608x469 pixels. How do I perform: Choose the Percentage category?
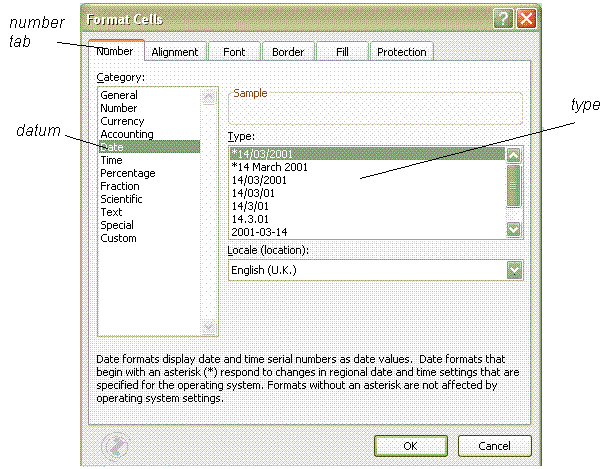127,173
